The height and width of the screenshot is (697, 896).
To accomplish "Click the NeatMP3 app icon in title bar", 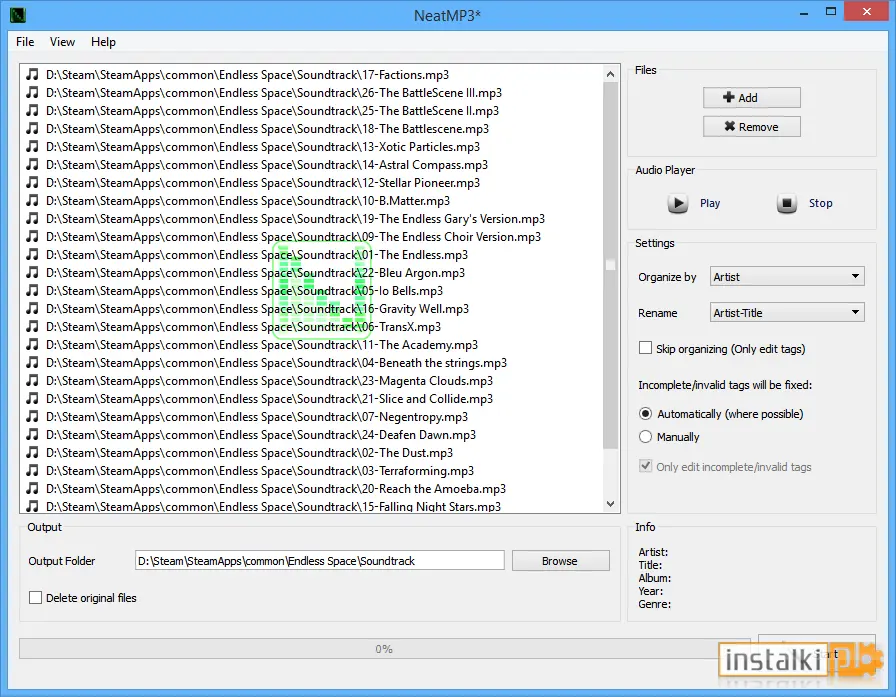I will point(18,14).
